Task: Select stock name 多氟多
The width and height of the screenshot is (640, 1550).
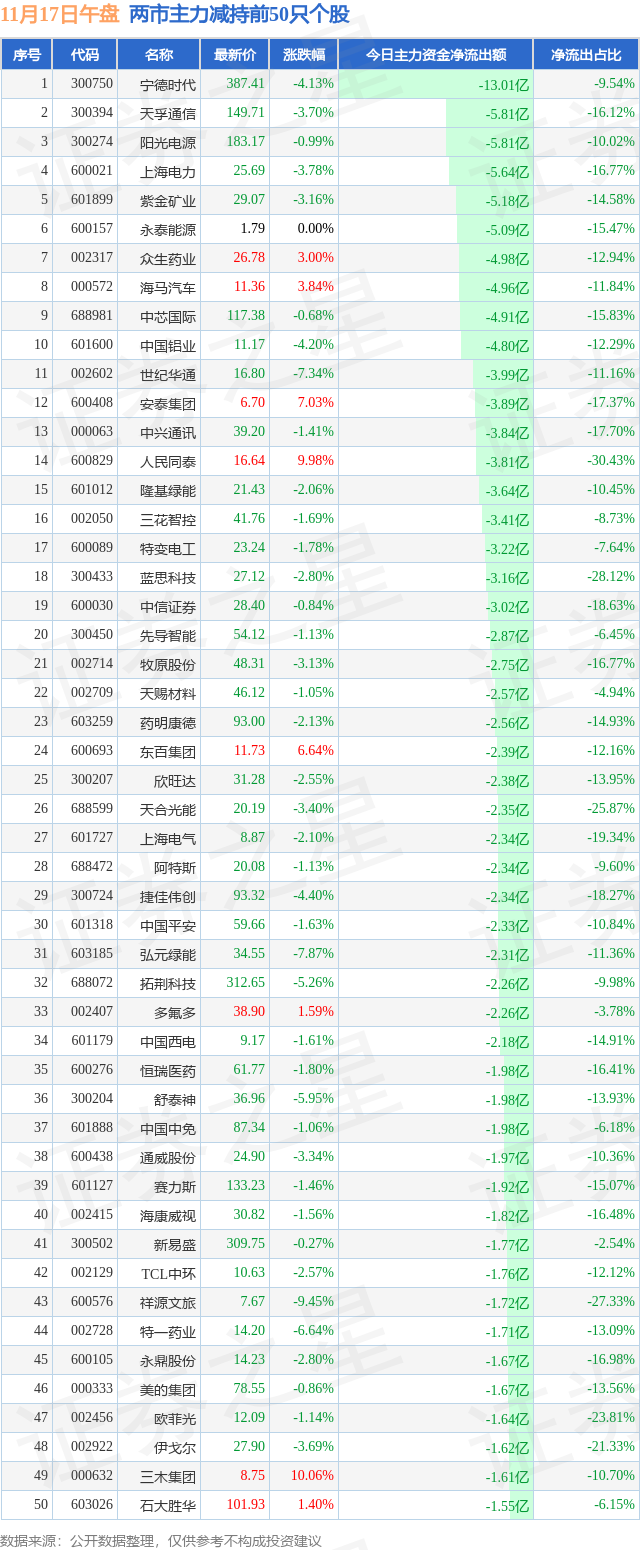Action: click(175, 1012)
